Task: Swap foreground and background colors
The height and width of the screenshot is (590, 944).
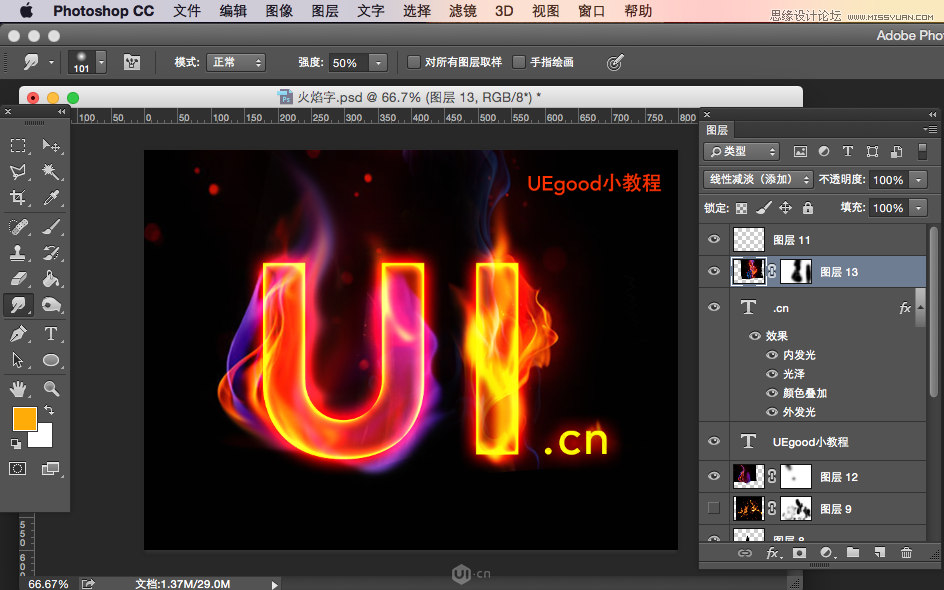Action: click(x=49, y=410)
